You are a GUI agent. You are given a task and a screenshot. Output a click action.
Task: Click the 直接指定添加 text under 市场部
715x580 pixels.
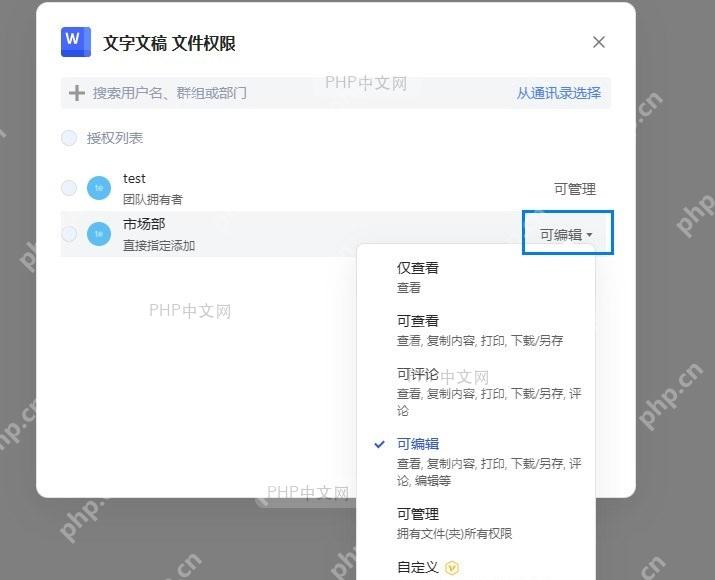point(159,245)
